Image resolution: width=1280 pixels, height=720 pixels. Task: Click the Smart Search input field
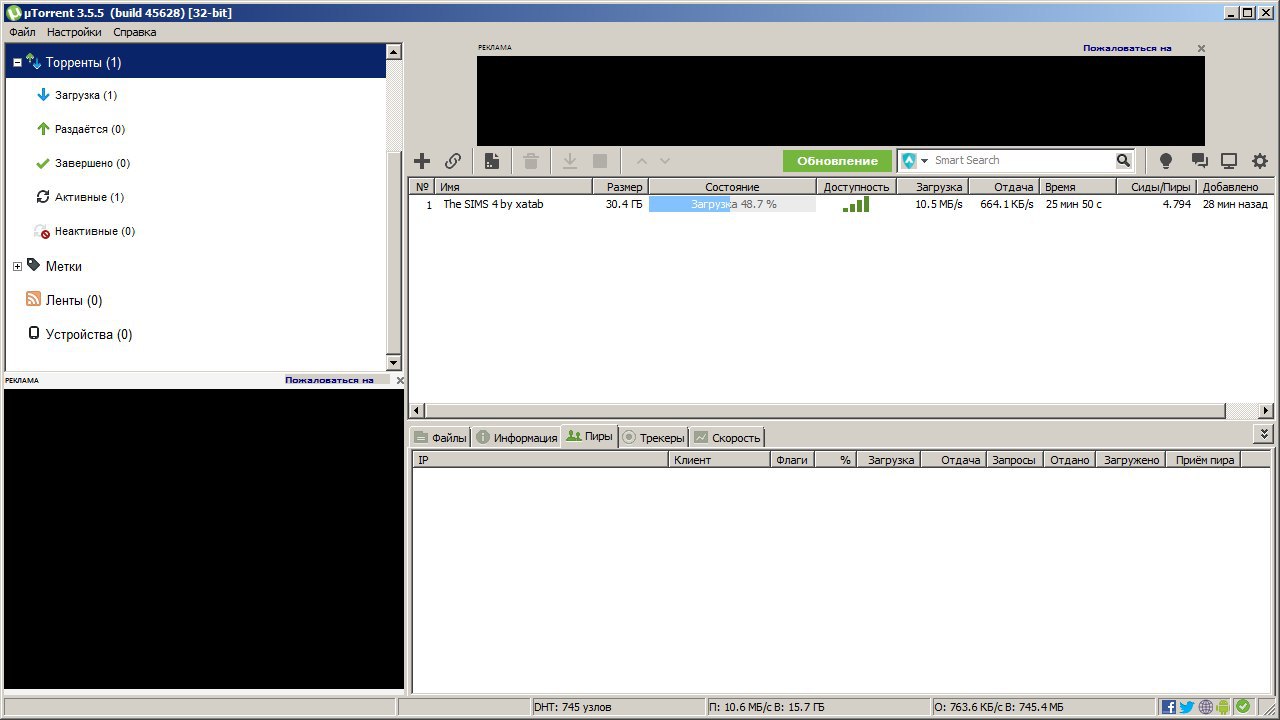pyautogui.click(x=1020, y=160)
